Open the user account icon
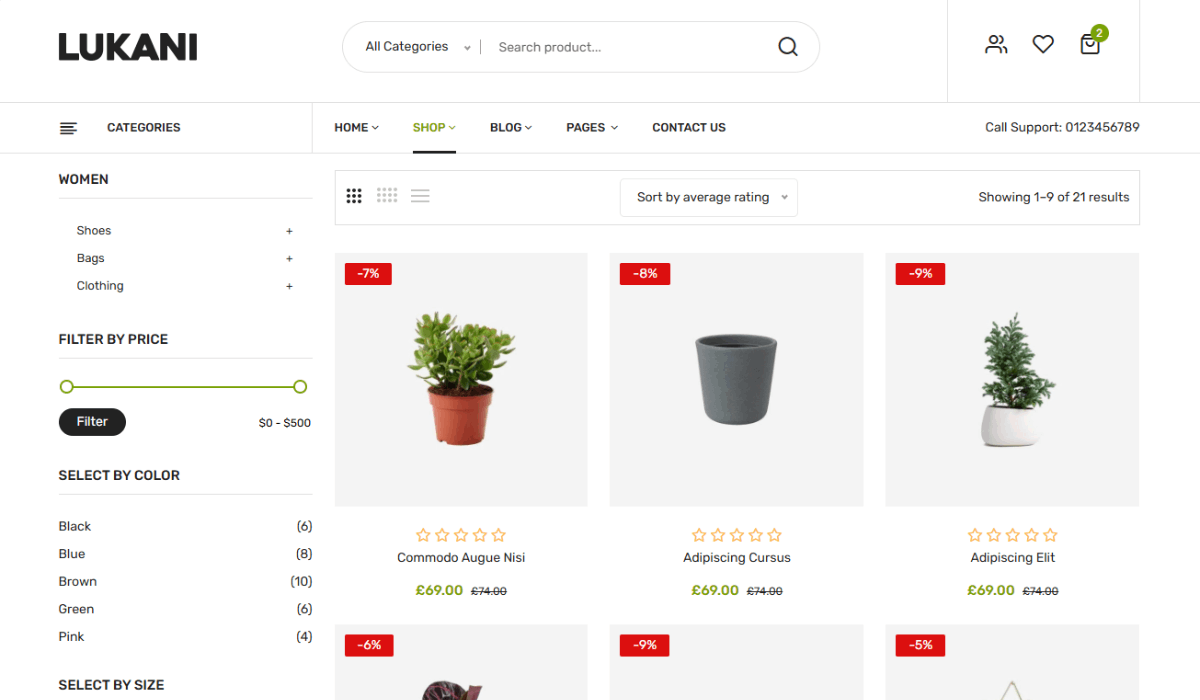Screen dimensions: 1200x700 [996, 44]
